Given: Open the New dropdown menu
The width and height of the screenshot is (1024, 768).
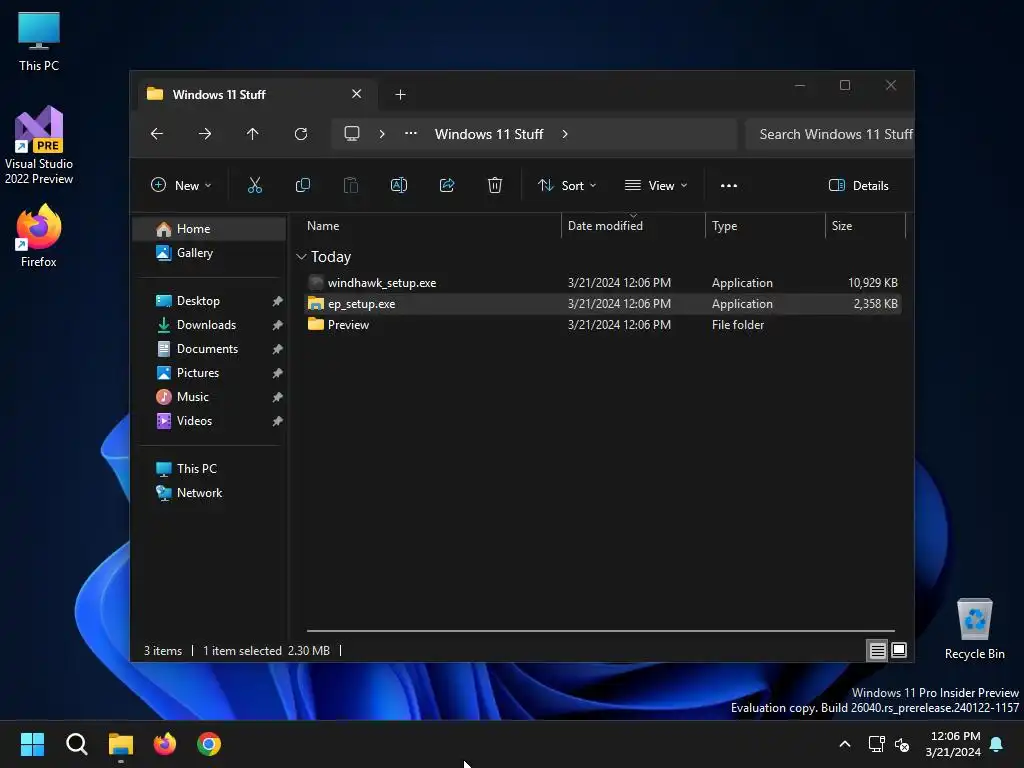Looking at the screenshot, I should click(x=181, y=185).
